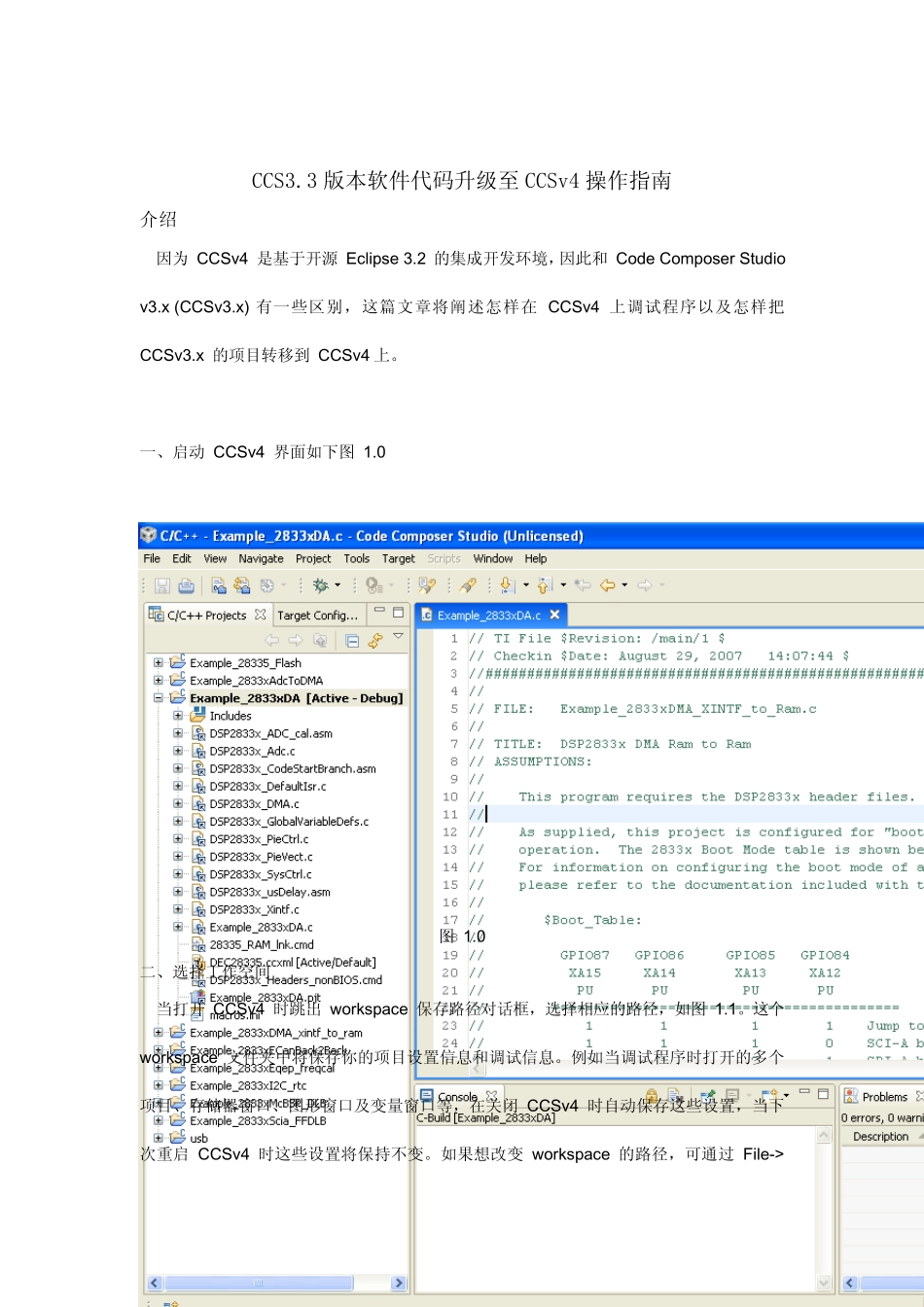Screen dimensions: 924x1307
Task: Select 28335_RAM_lnk.cmd file
Action: tap(262, 944)
